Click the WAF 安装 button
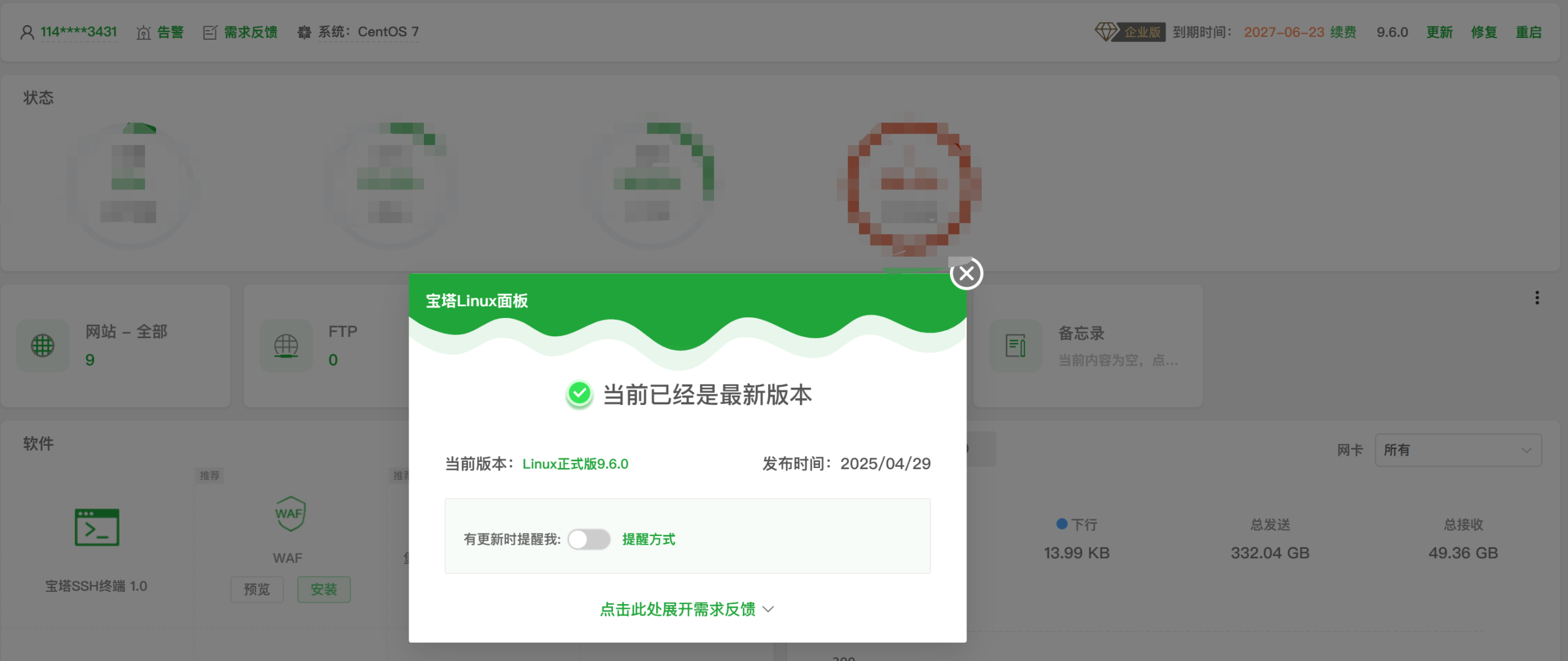The width and height of the screenshot is (1568, 661). 324,589
